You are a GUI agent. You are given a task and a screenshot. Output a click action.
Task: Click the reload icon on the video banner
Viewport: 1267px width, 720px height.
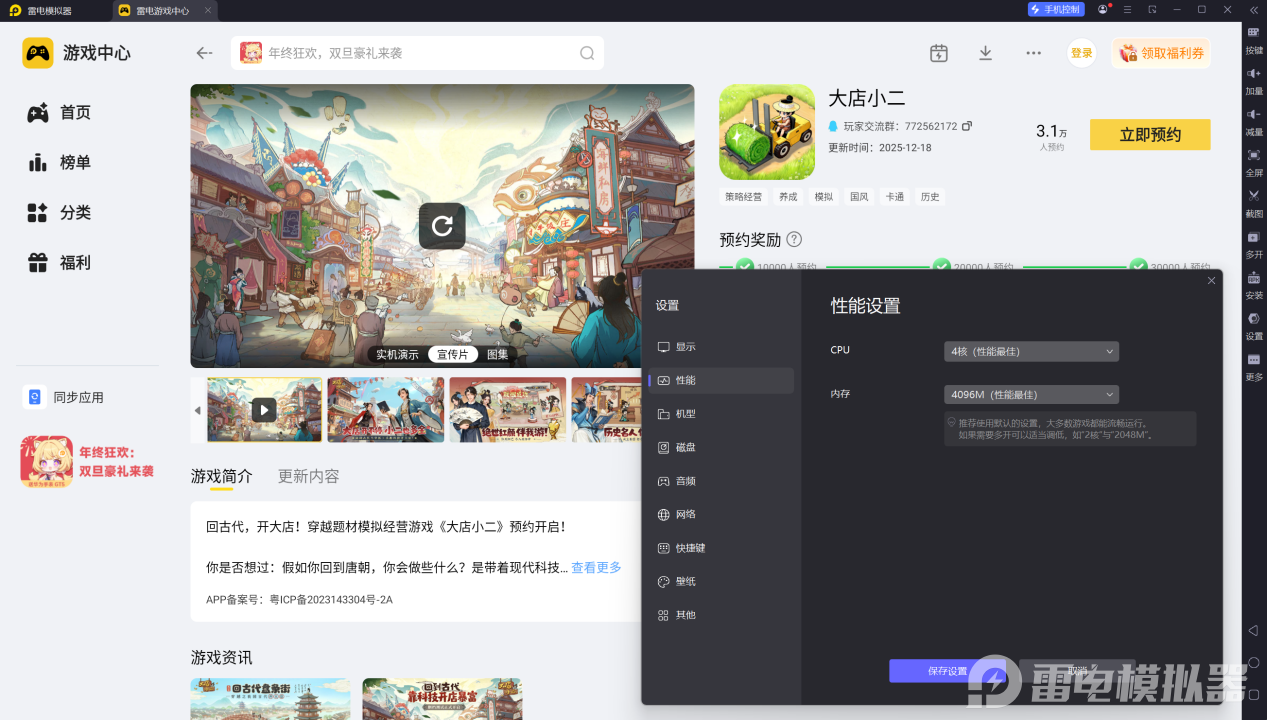(x=442, y=226)
